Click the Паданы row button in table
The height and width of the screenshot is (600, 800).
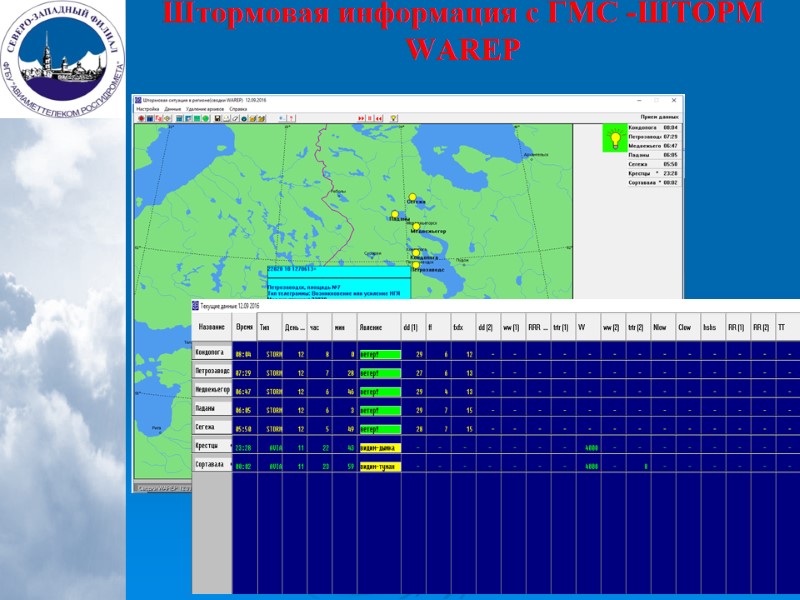212,408
